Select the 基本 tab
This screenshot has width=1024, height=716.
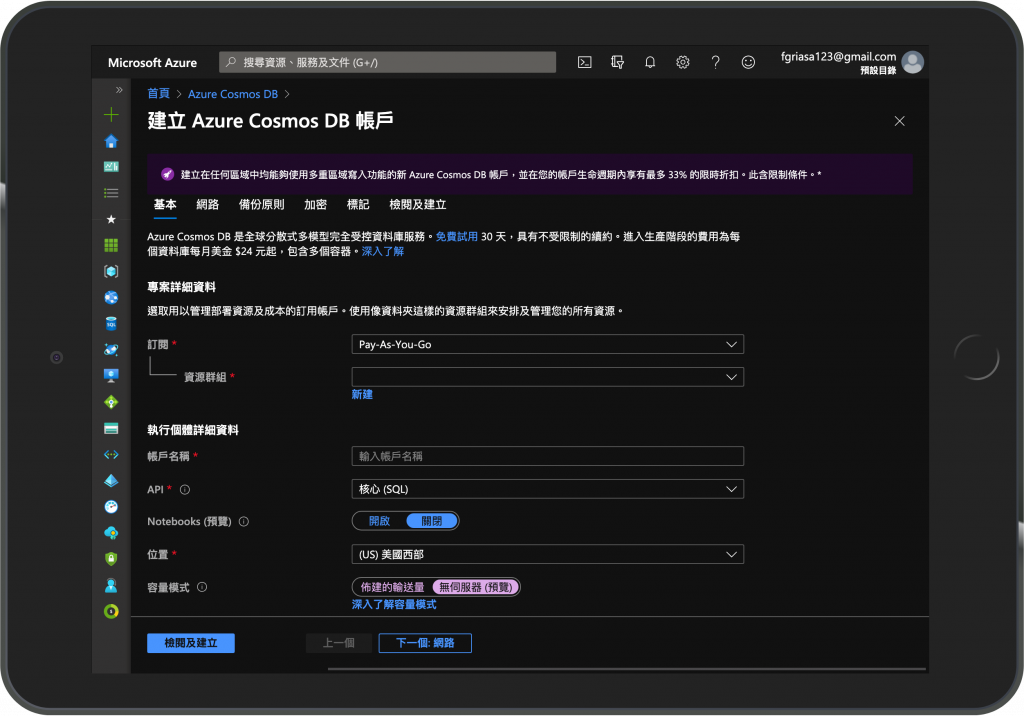click(x=165, y=204)
